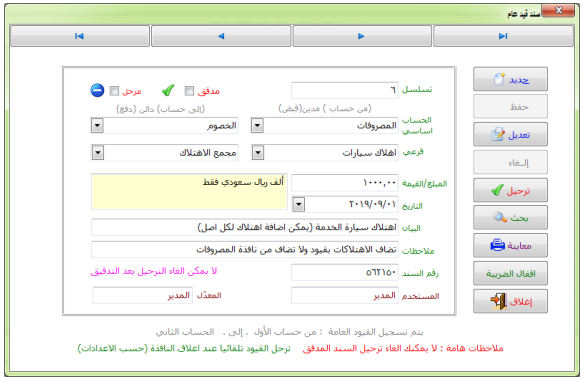Click the رقم السند voucher number field
Image resolution: width=584 pixels, height=378 pixels.
[345, 273]
